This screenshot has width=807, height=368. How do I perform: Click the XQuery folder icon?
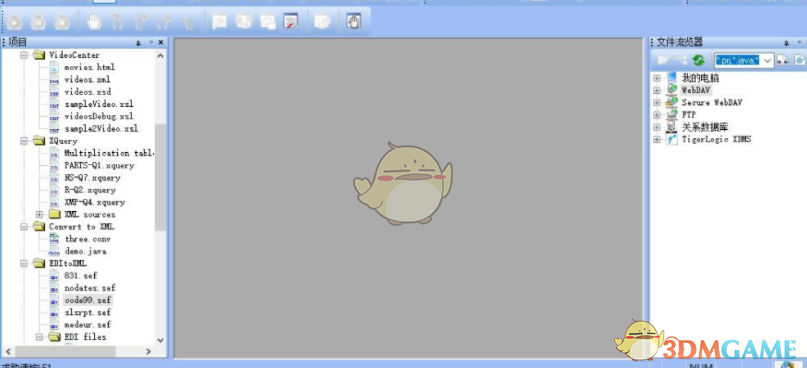[39, 141]
